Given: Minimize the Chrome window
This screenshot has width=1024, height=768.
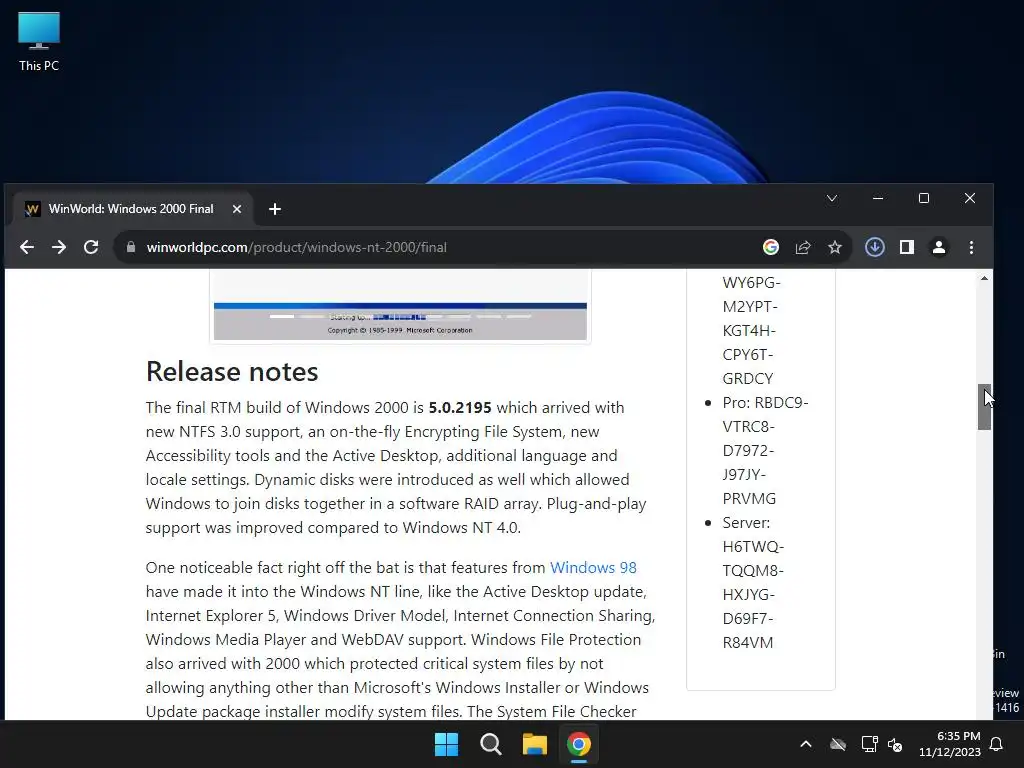Looking at the screenshot, I should click(878, 198).
